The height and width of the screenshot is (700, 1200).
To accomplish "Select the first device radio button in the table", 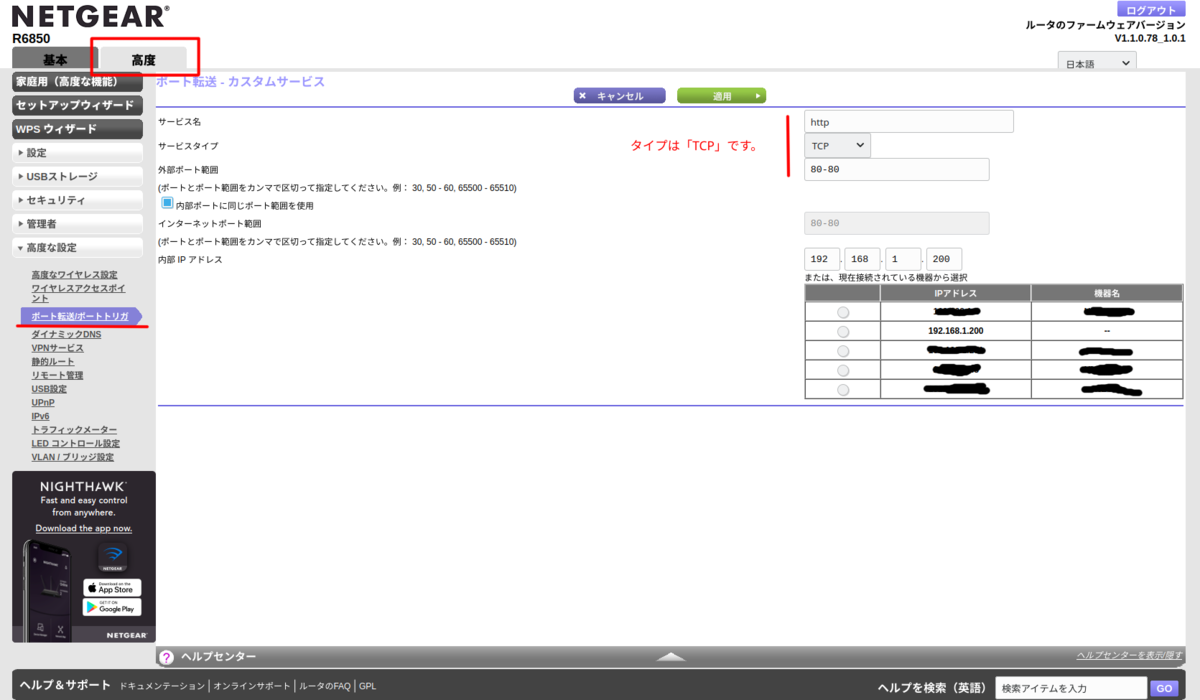I will point(843,312).
